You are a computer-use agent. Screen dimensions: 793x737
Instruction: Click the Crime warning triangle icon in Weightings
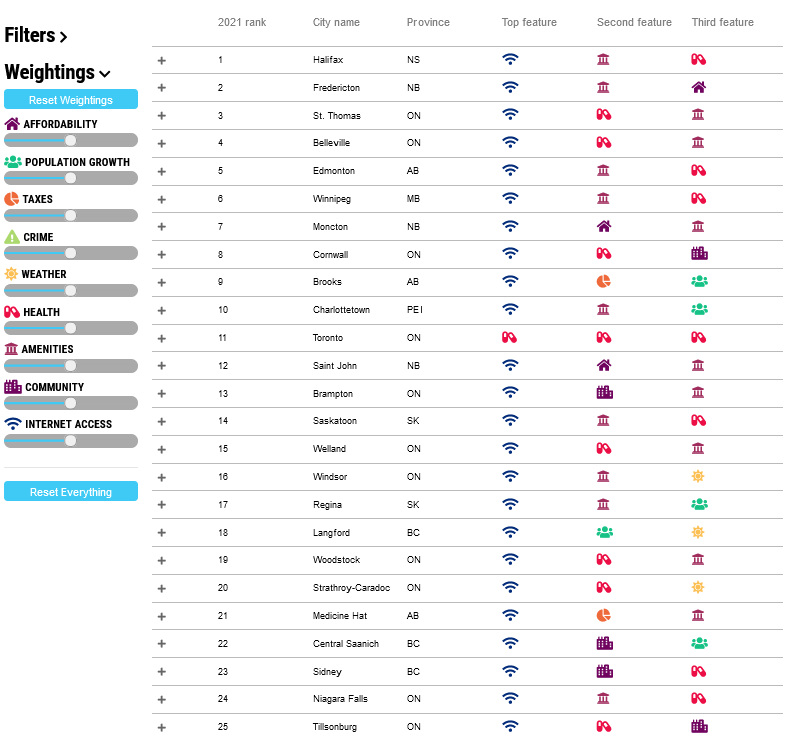(12, 237)
